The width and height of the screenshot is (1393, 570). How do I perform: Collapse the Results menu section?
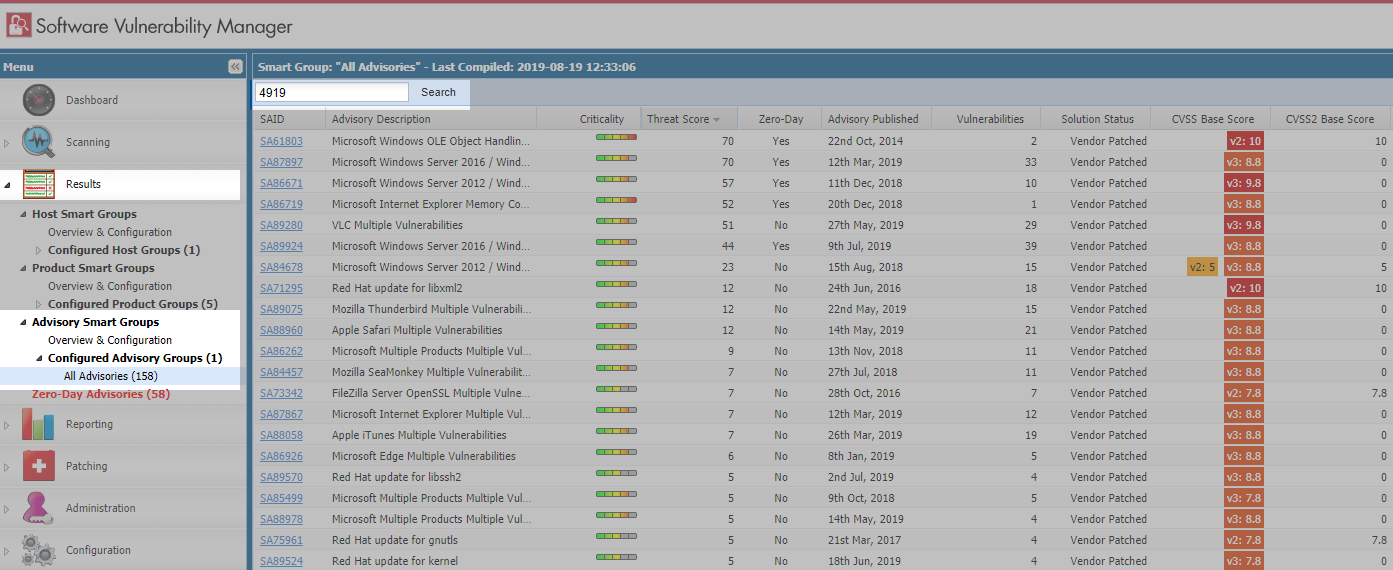pyautogui.click(x=7, y=185)
